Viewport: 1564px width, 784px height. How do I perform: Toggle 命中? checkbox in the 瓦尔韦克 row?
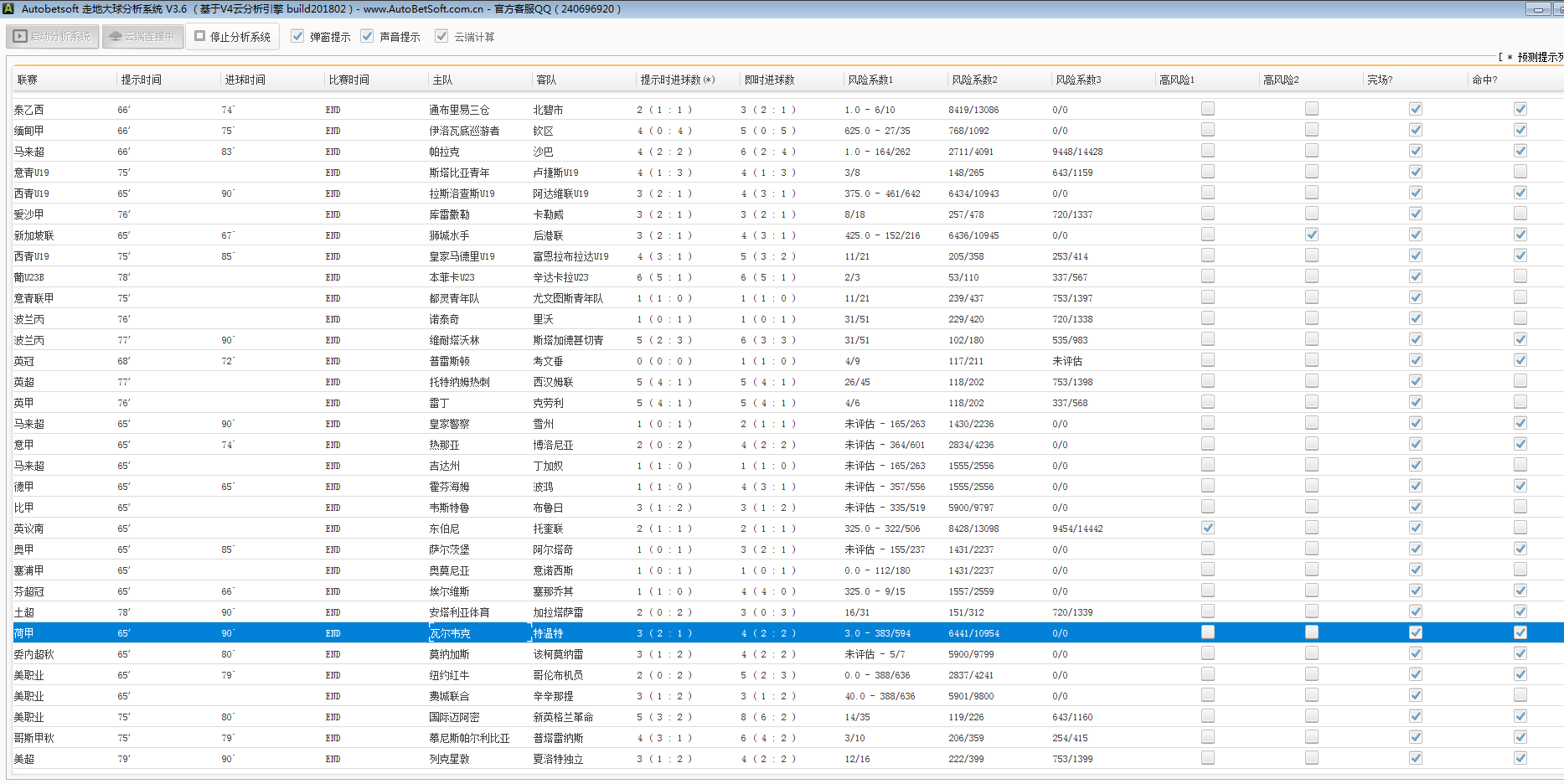(1520, 633)
